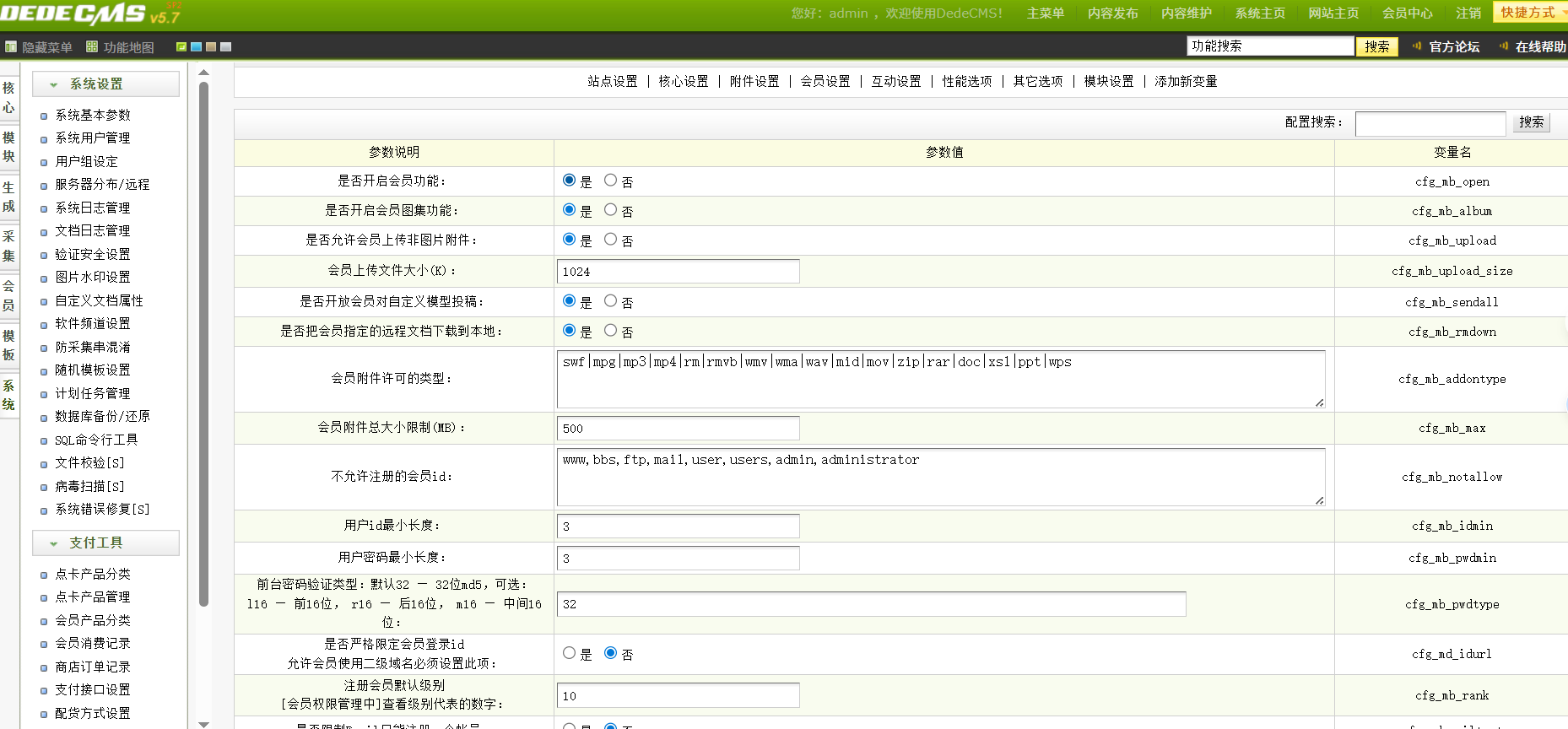The height and width of the screenshot is (729, 1568).
Task: Select 否 for 是否开启会员图集功能
Action: [610, 210]
